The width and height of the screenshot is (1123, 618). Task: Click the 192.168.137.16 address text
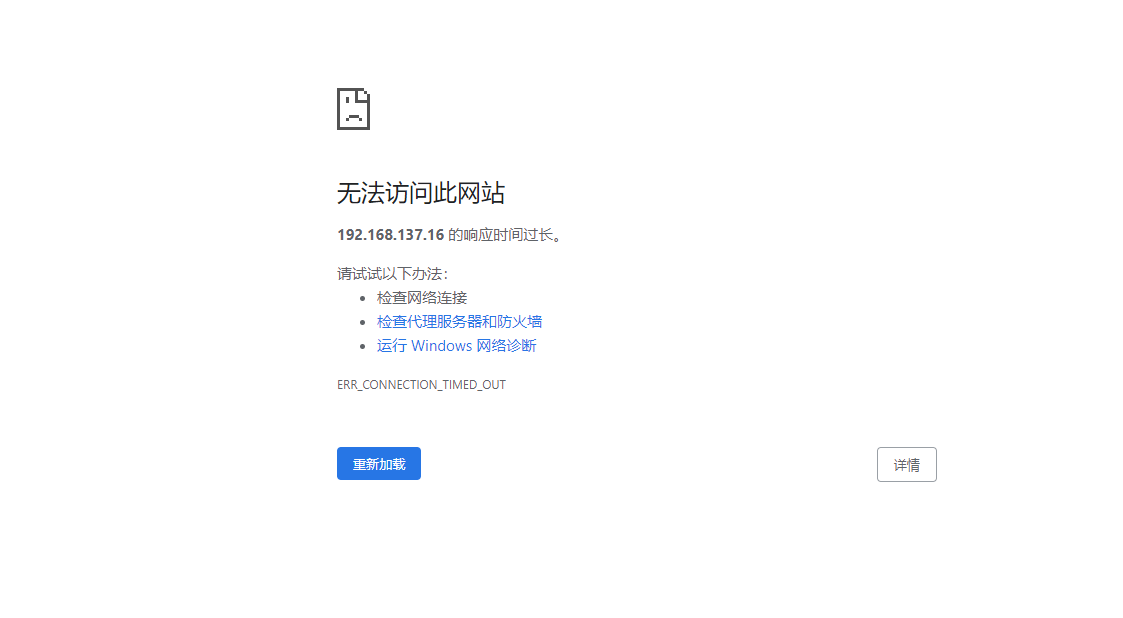[x=391, y=235]
